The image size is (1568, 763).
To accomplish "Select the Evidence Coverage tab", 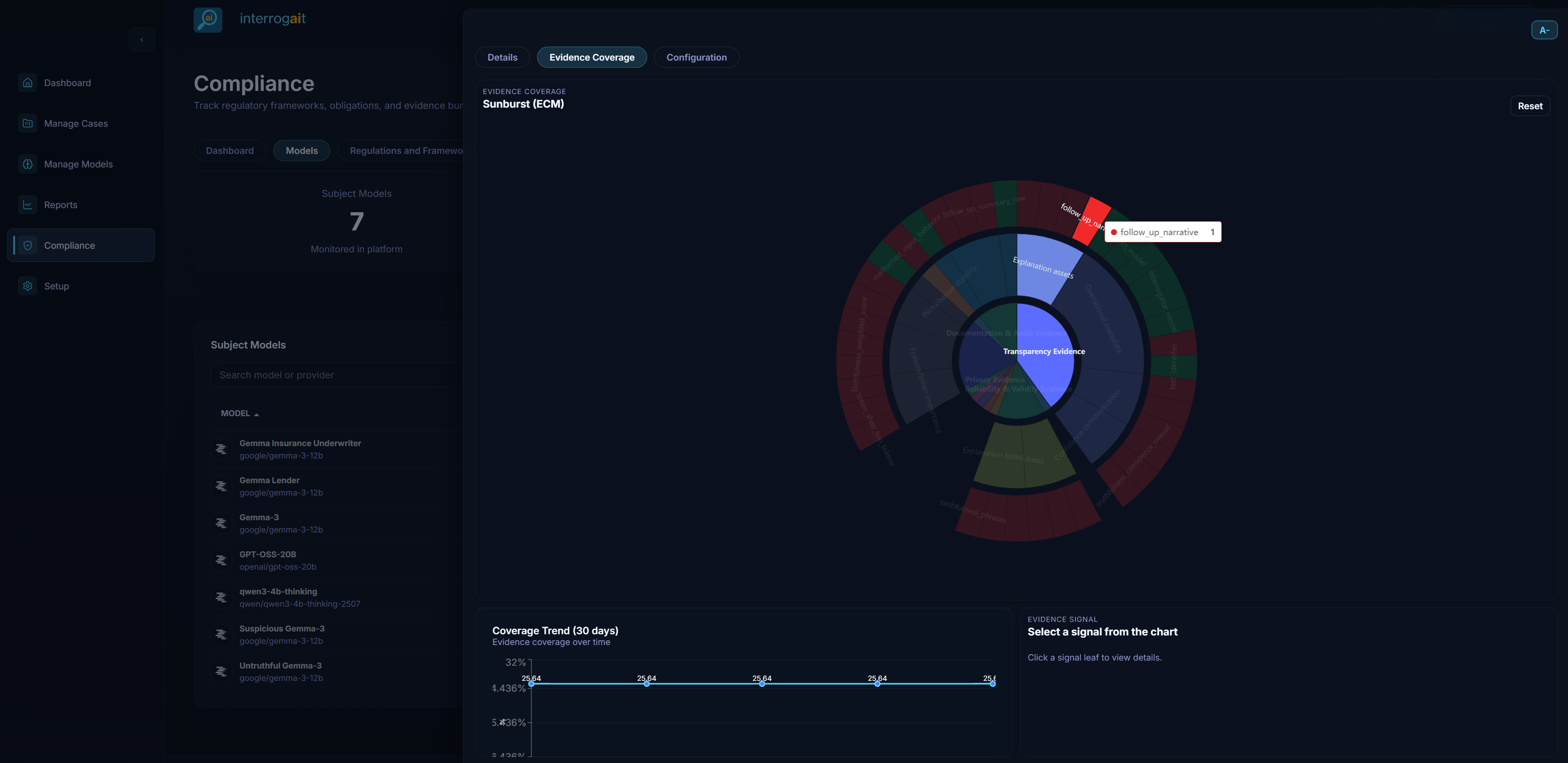I will click(591, 57).
